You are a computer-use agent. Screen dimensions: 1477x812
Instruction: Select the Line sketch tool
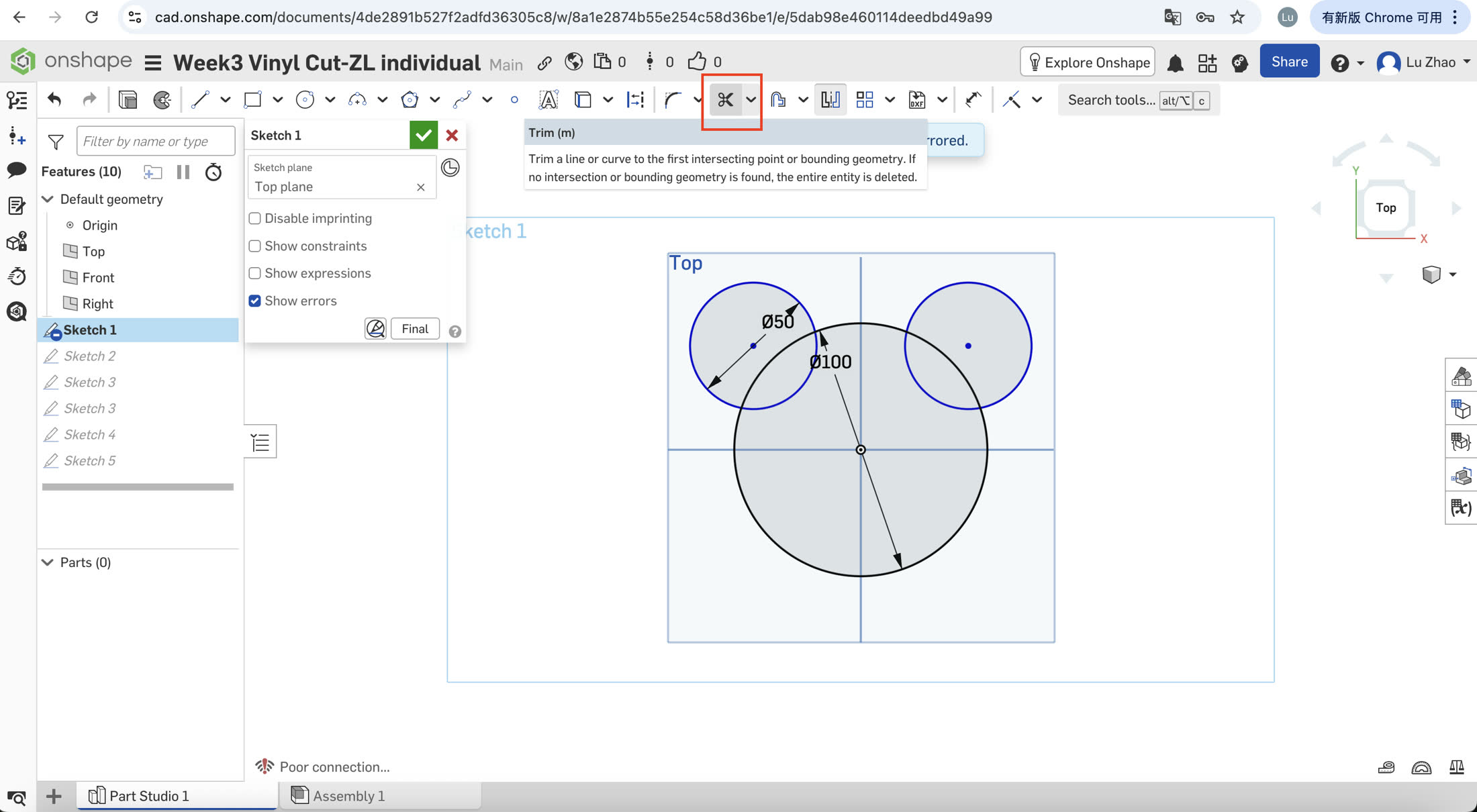coord(199,100)
